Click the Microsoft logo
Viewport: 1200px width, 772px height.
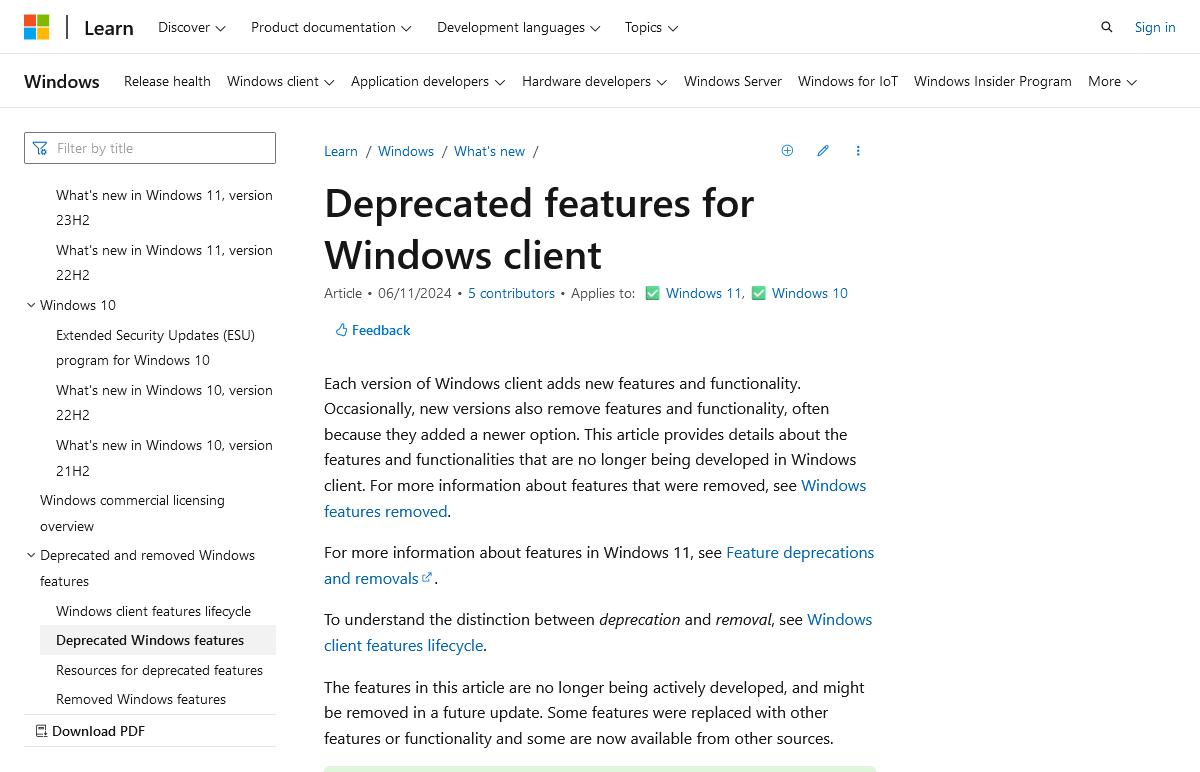tap(37, 27)
